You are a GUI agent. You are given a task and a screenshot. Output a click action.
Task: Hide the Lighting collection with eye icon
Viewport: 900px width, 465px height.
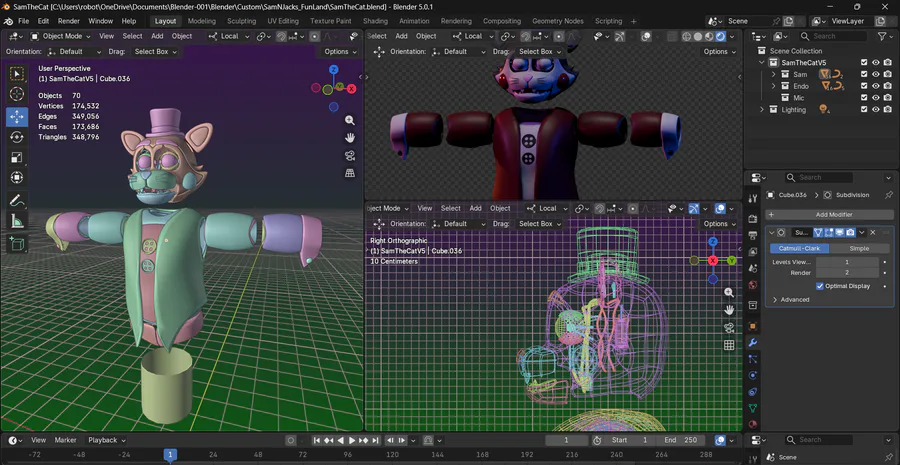click(876, 110)
